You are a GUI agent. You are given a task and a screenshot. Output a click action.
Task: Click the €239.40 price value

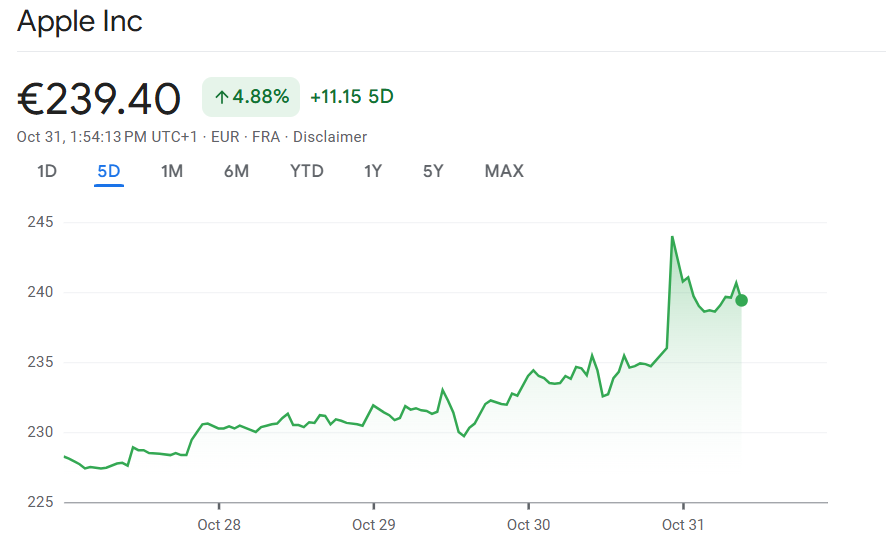point(99,98)
